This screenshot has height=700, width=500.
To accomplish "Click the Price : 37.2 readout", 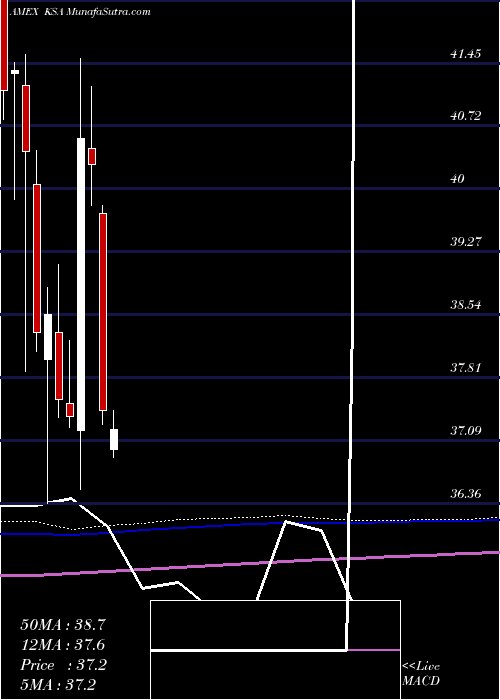I will [63, 665].
